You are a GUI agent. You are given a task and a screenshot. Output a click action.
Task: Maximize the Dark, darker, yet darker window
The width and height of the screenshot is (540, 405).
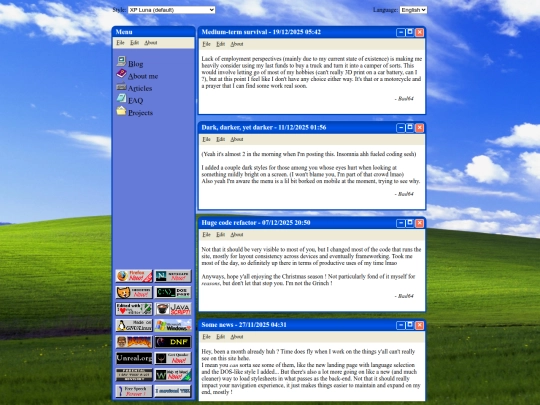pyautogui.click(x=410, y=128)
